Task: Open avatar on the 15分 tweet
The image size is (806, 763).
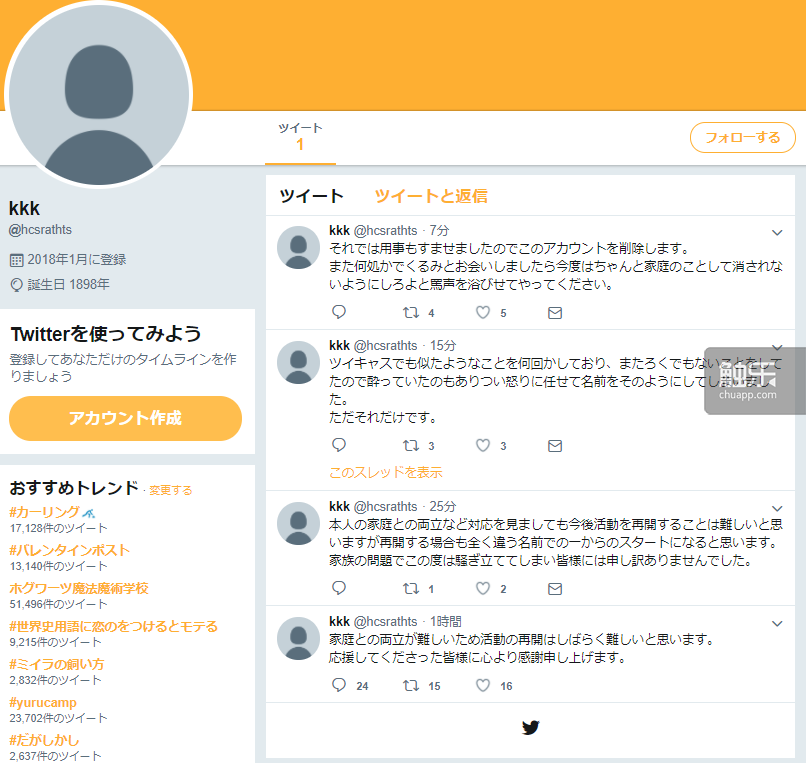Action: click(x=298, y=362)
